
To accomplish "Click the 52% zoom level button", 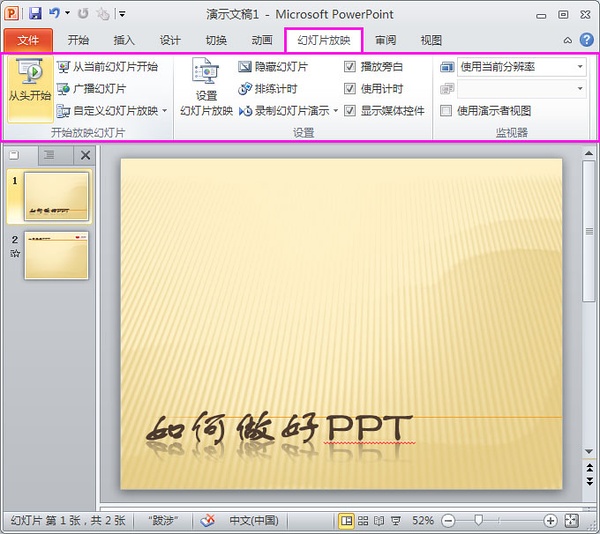I will tap(422, 521).
